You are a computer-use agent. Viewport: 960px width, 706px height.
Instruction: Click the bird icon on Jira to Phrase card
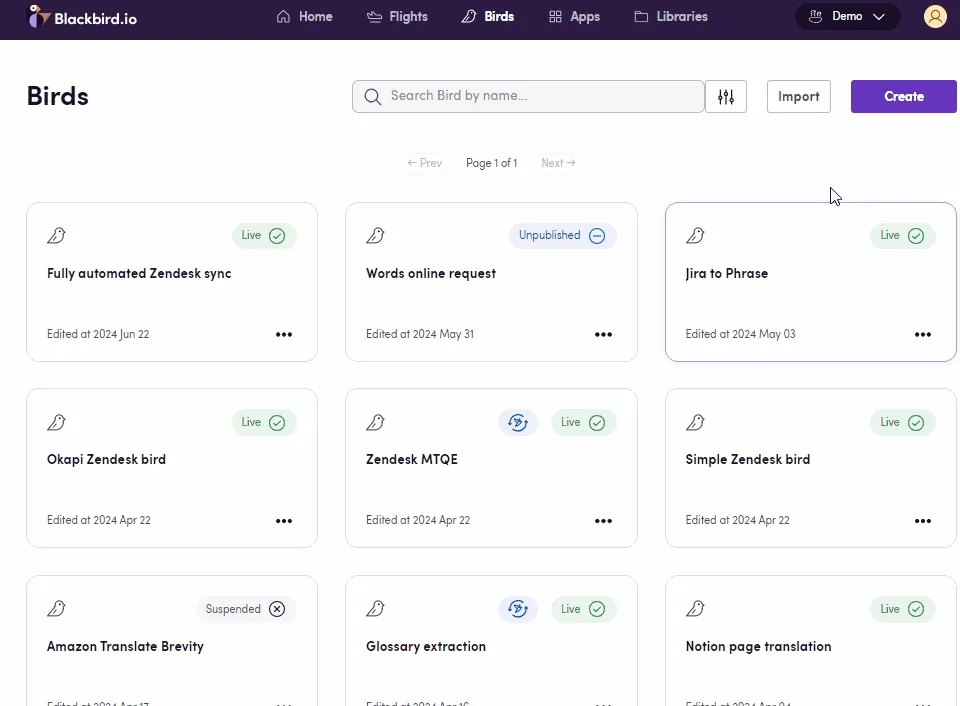(x=695, y=236)
